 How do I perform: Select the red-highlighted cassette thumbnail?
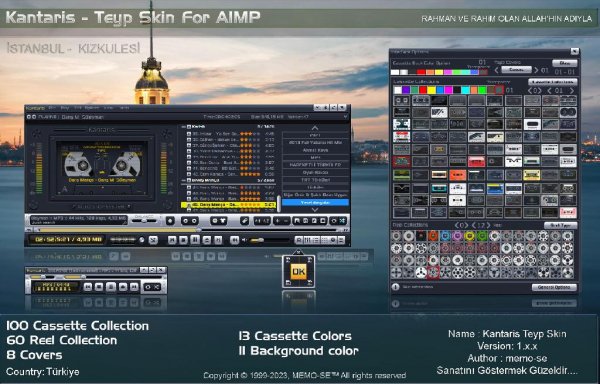click(x=401, y=162)
